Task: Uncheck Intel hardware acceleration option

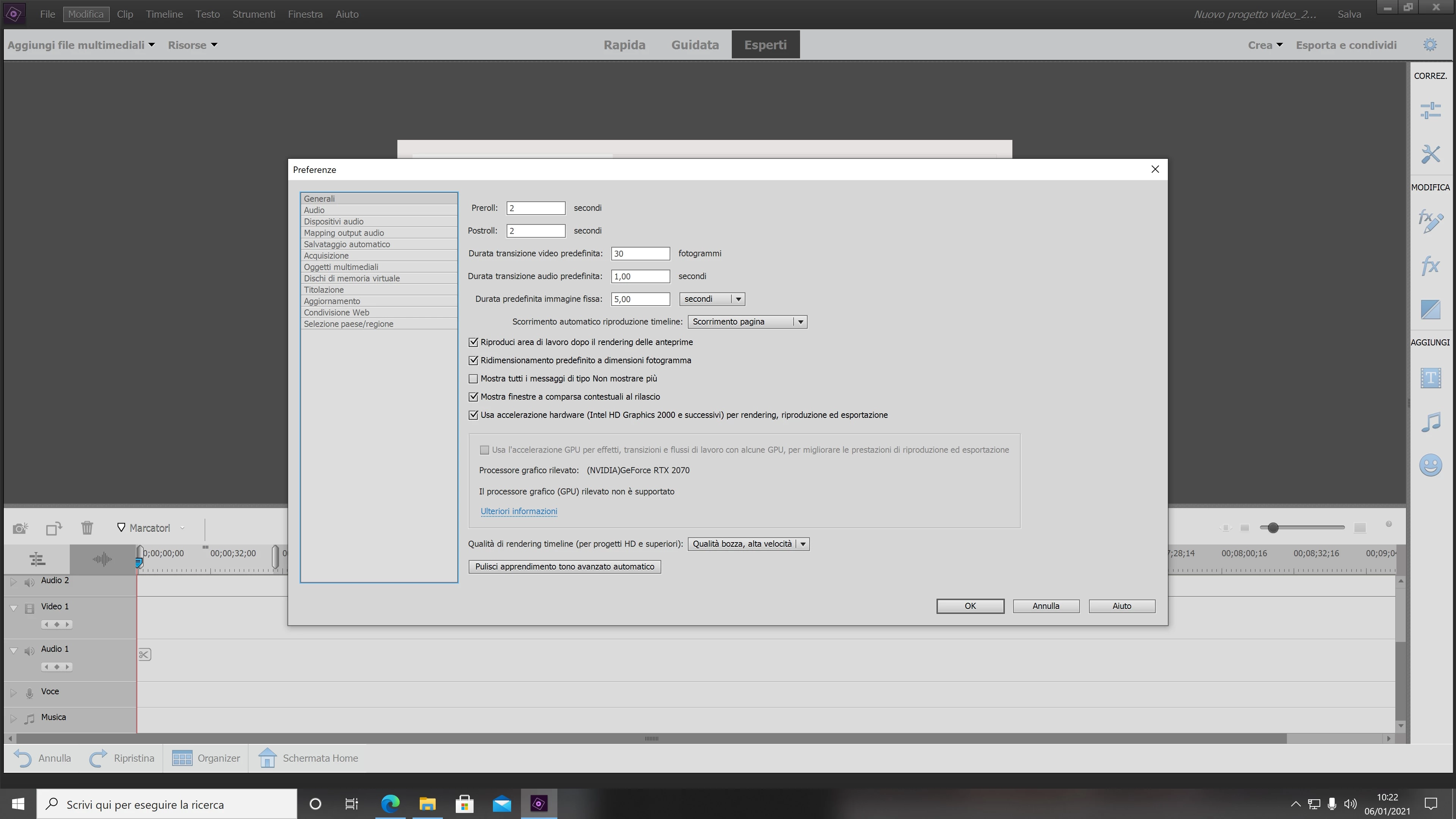Action: coord(474,415)
